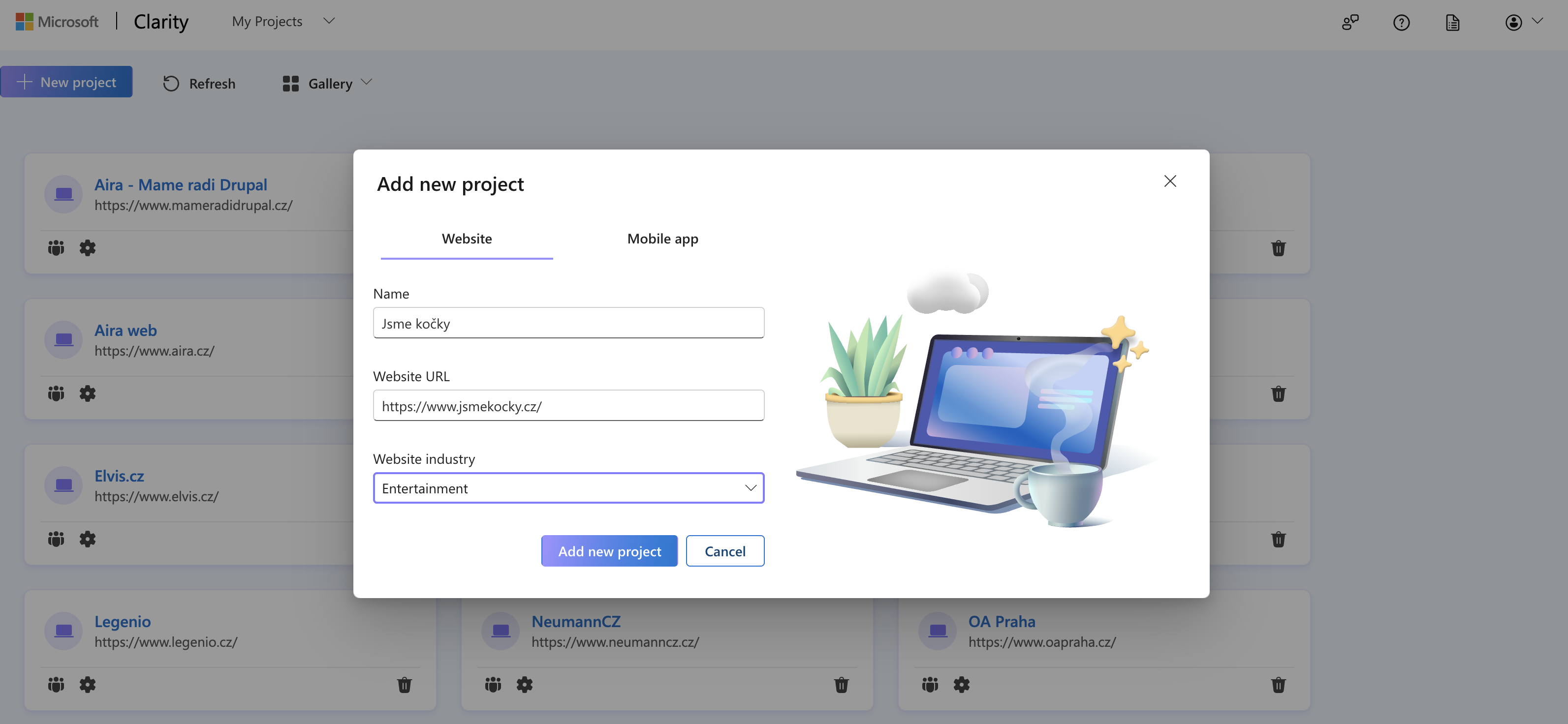The image size is (1568, 724).
Task: Open settings gear for Aira web project
Action: click(x=87, y=393)
